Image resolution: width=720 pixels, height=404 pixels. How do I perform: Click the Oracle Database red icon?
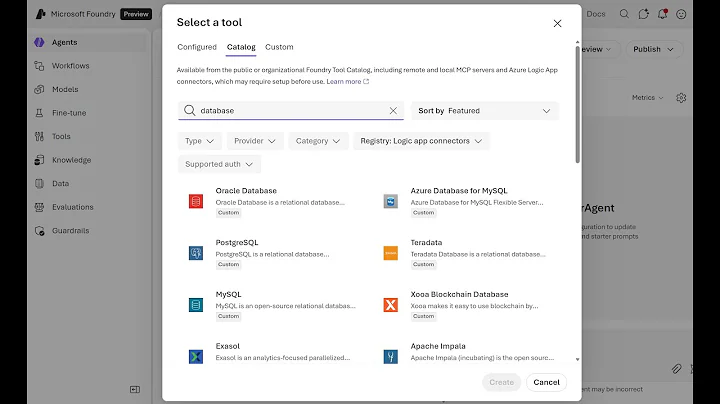[x=196, y=201]
